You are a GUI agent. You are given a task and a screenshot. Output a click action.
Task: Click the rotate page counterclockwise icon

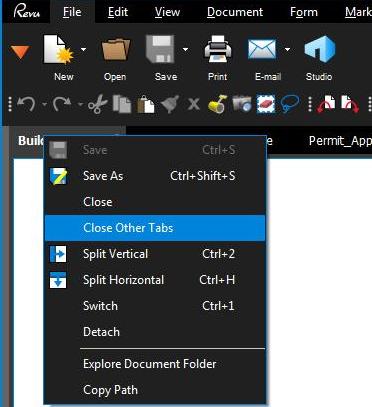coord(326,104)
